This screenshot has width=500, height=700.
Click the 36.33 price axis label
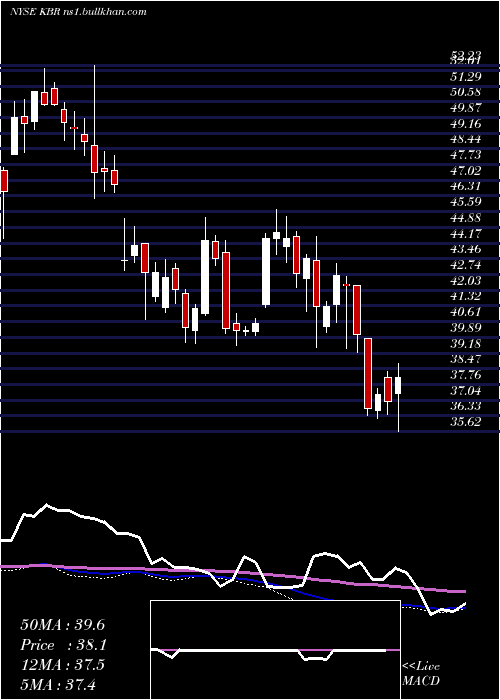[x=466, y=406]
